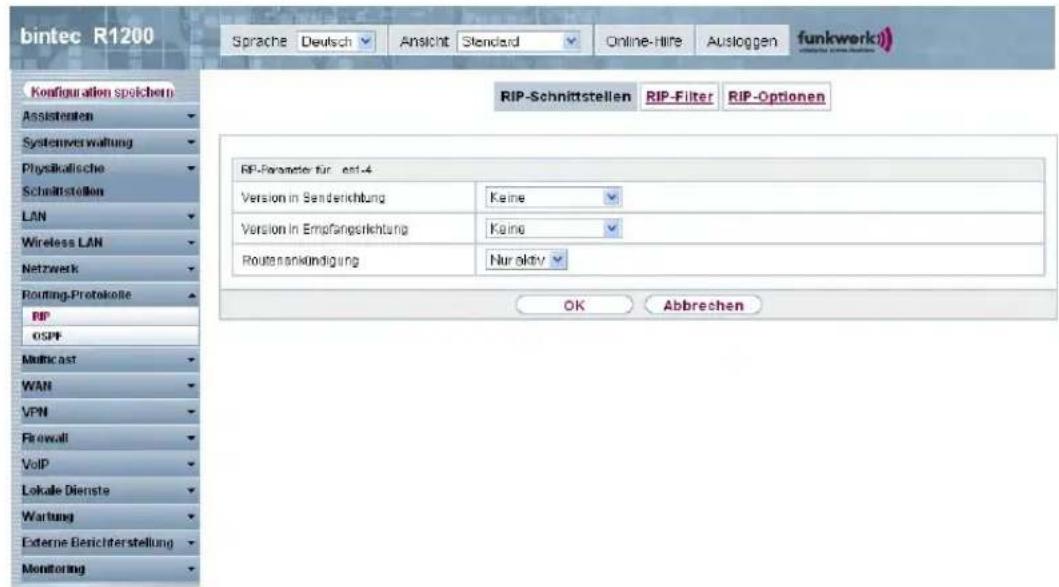Switch to the RIP-Optionen tab
Viewport: 1059px width, 587px height.
tap(776, 97)
